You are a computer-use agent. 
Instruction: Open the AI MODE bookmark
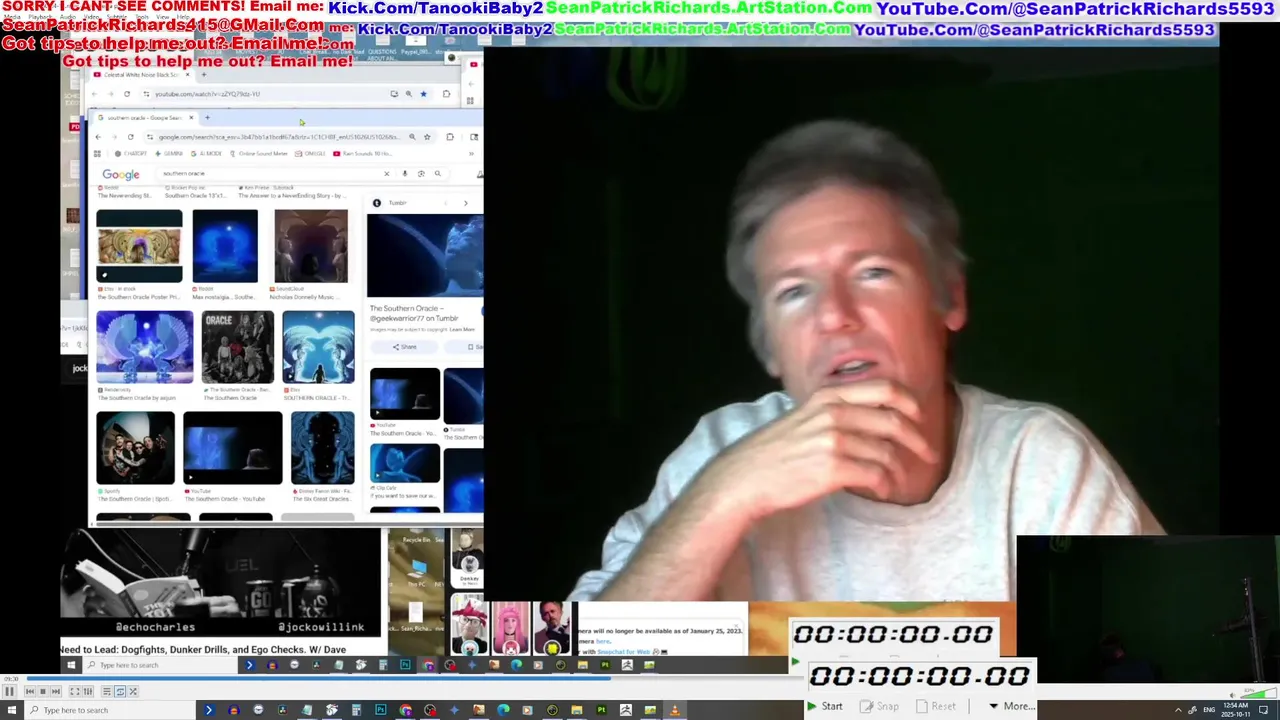(207, 154)
